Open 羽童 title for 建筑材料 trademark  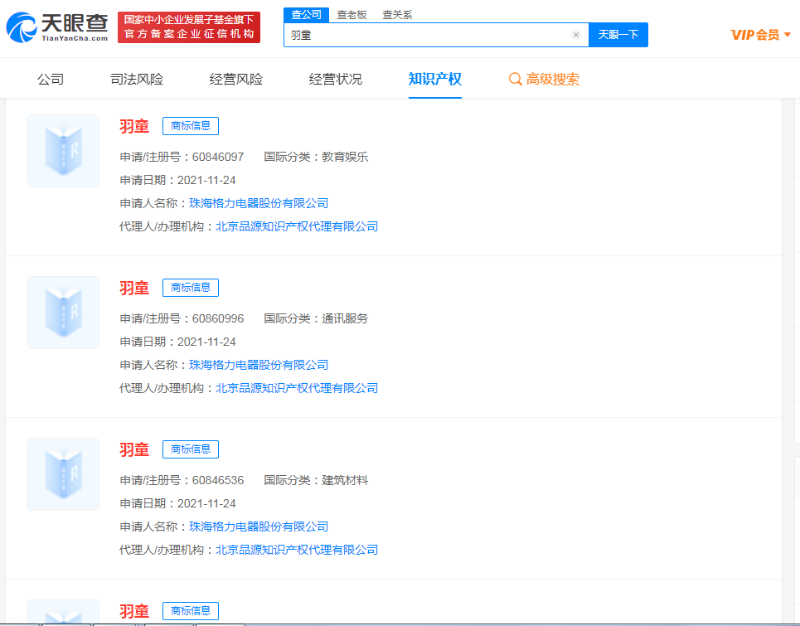coord(134,449)
